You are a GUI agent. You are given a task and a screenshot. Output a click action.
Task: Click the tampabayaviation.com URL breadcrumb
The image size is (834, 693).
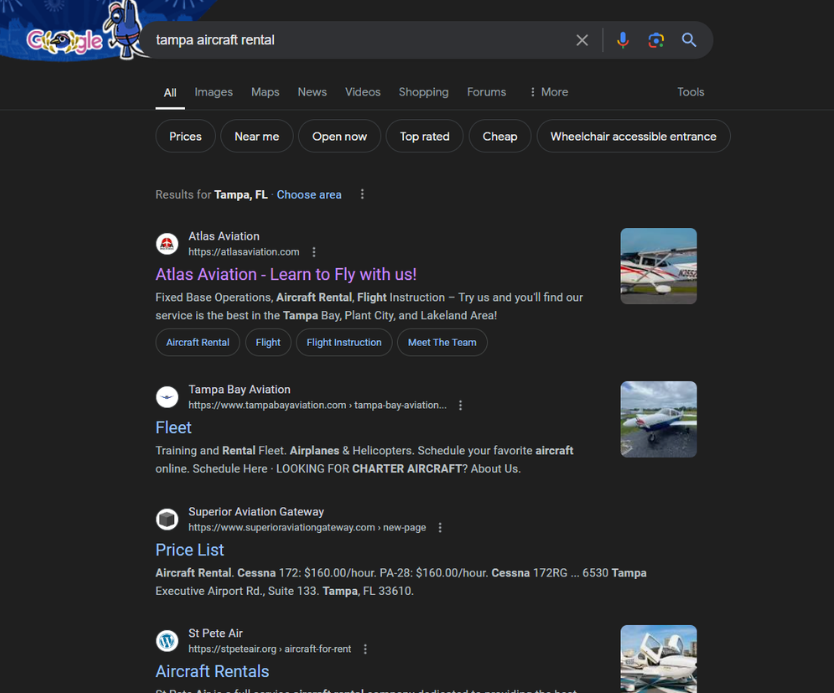pos(318,405)
